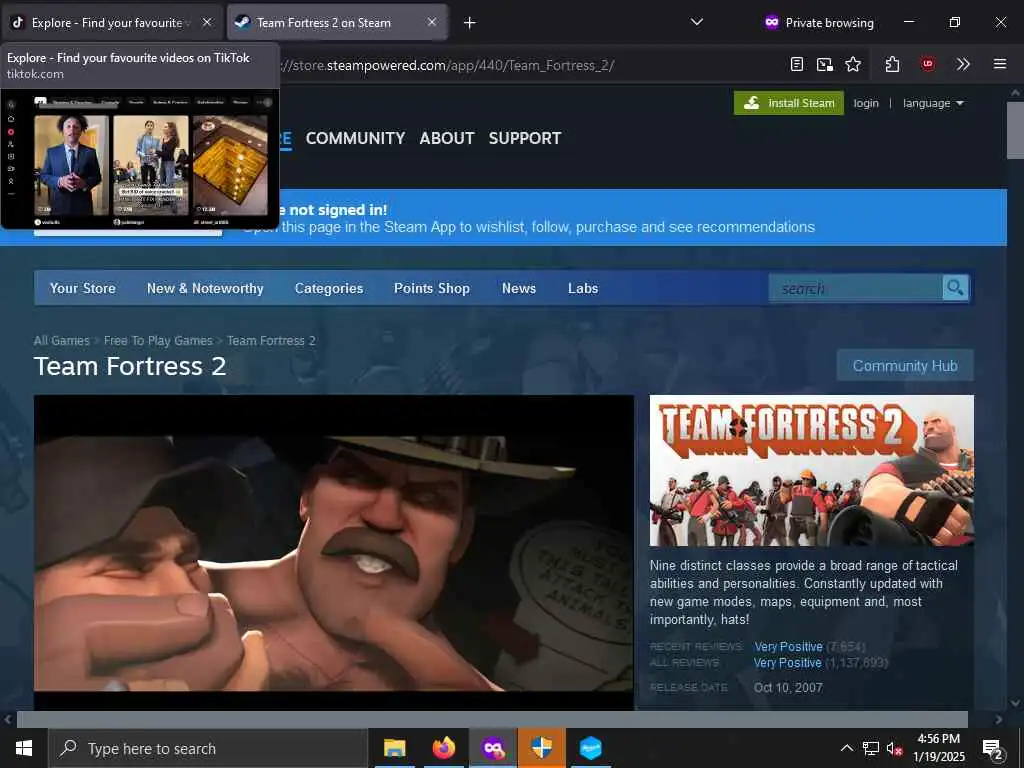Click the network status tray icon
1024x768 pixels.
[871, 748]
